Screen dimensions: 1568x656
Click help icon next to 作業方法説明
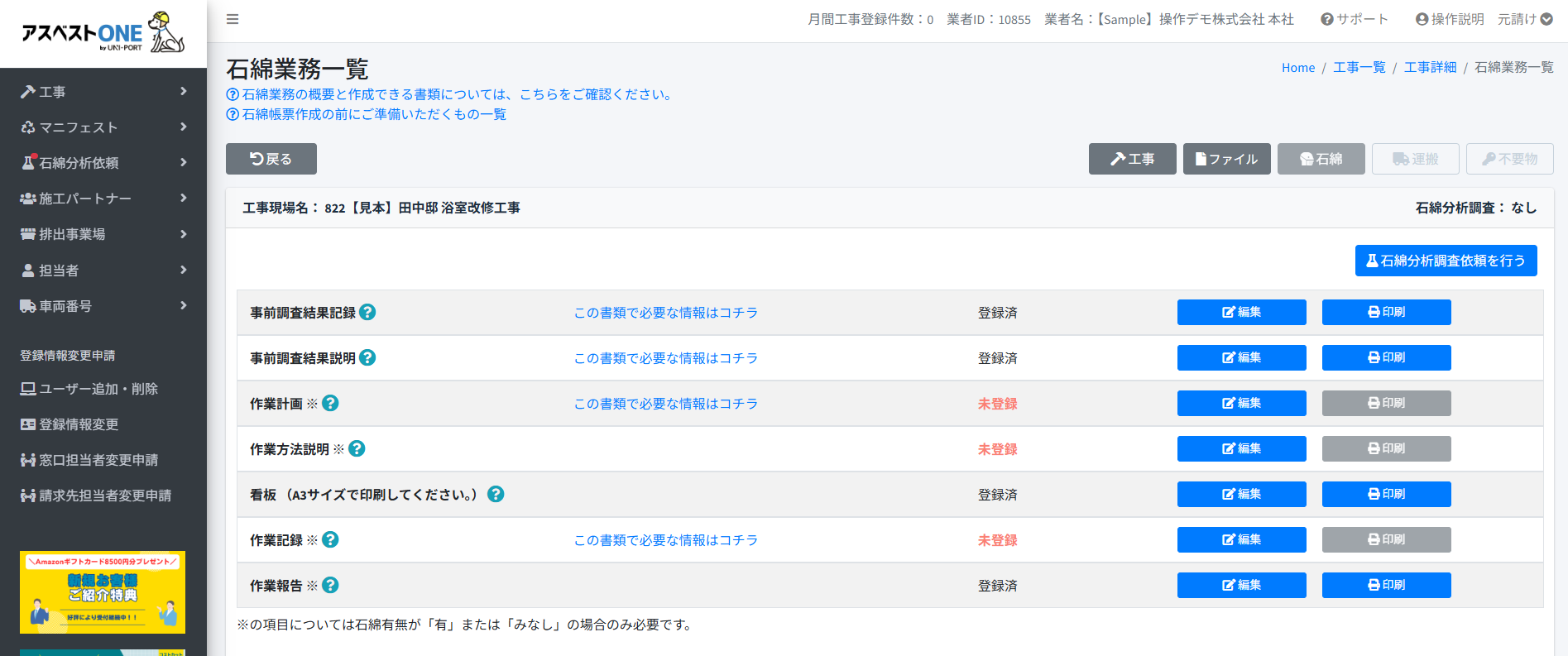click(x=357, y=448)
